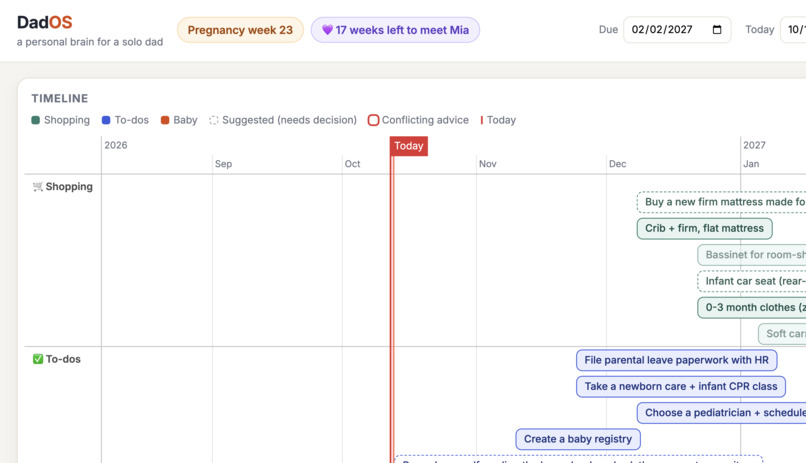Click the Dec month header

point(617,164)
